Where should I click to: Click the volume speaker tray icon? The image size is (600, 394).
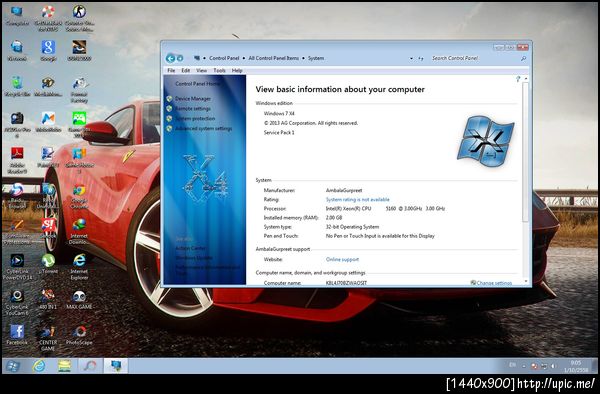pos(553,366)
